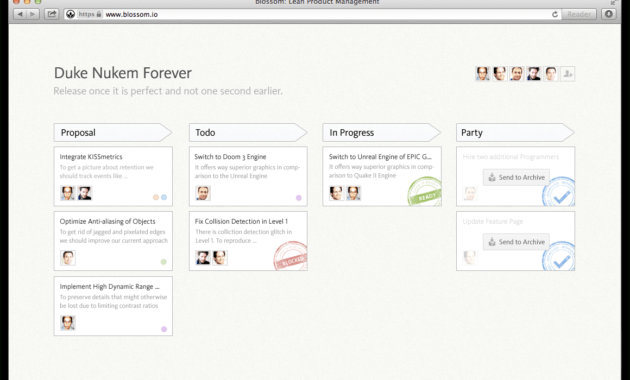Click first assignee avatar on Unreal Engine card
Screen dimensions: 630x380
click(337, 193)
